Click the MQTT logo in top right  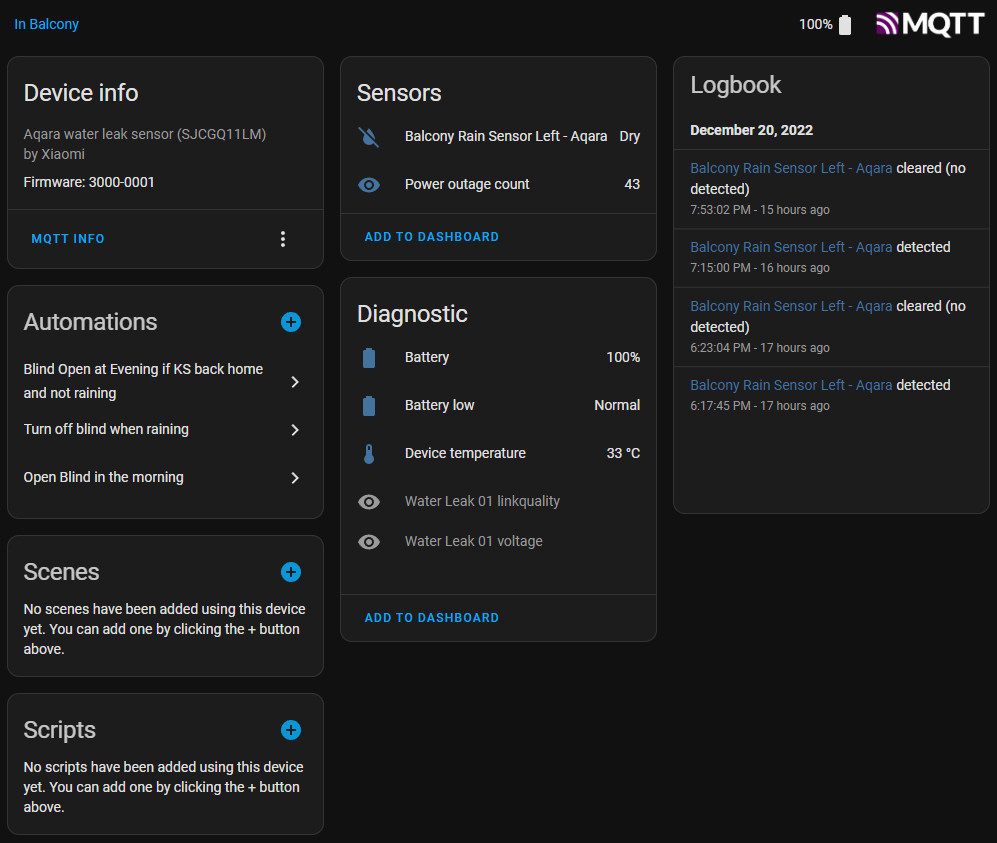pos(930,24)
